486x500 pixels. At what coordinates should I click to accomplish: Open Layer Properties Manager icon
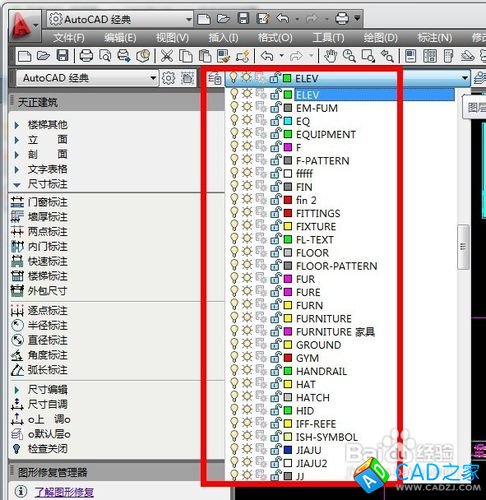coord(215,79)
